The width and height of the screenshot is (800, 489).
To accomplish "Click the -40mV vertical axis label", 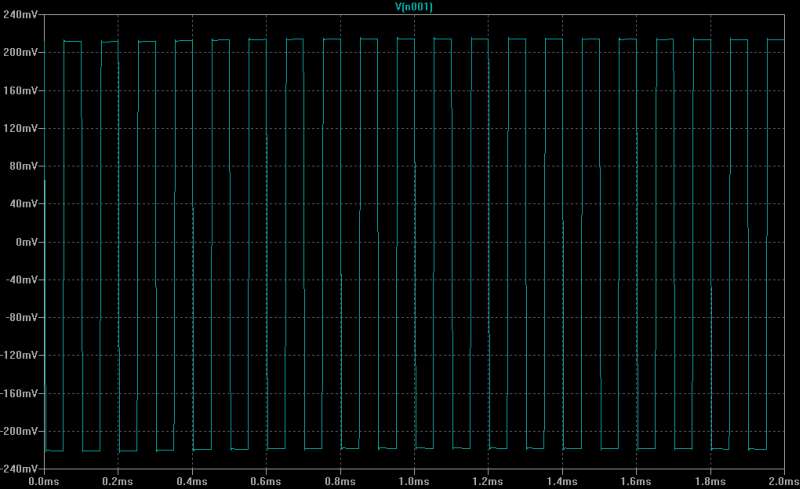I will click(21, 280).
